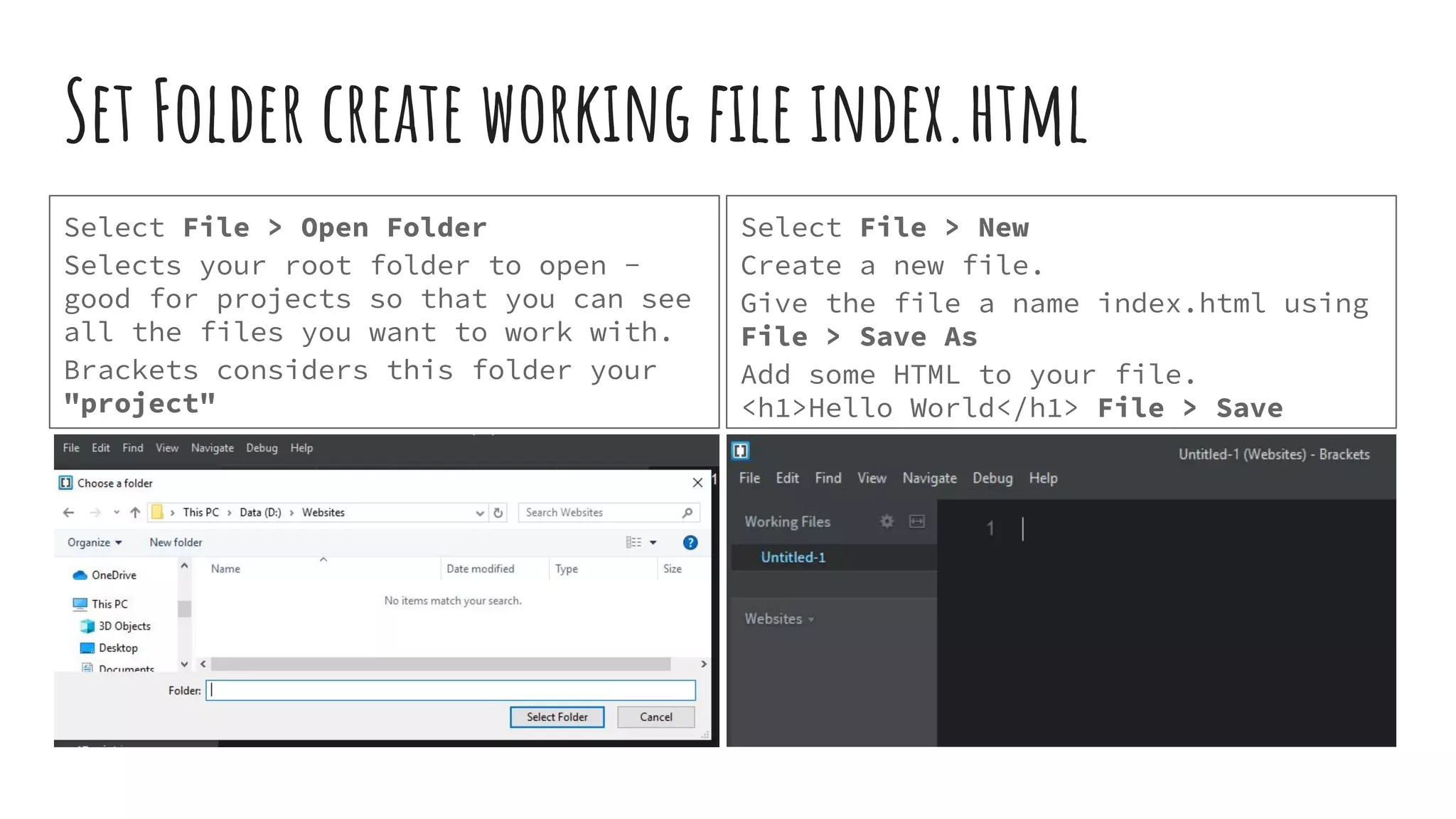The image size is (1456, 819).
Task: Click Brackets icon in Choose a folder dialog
Action: coord(65,483)
